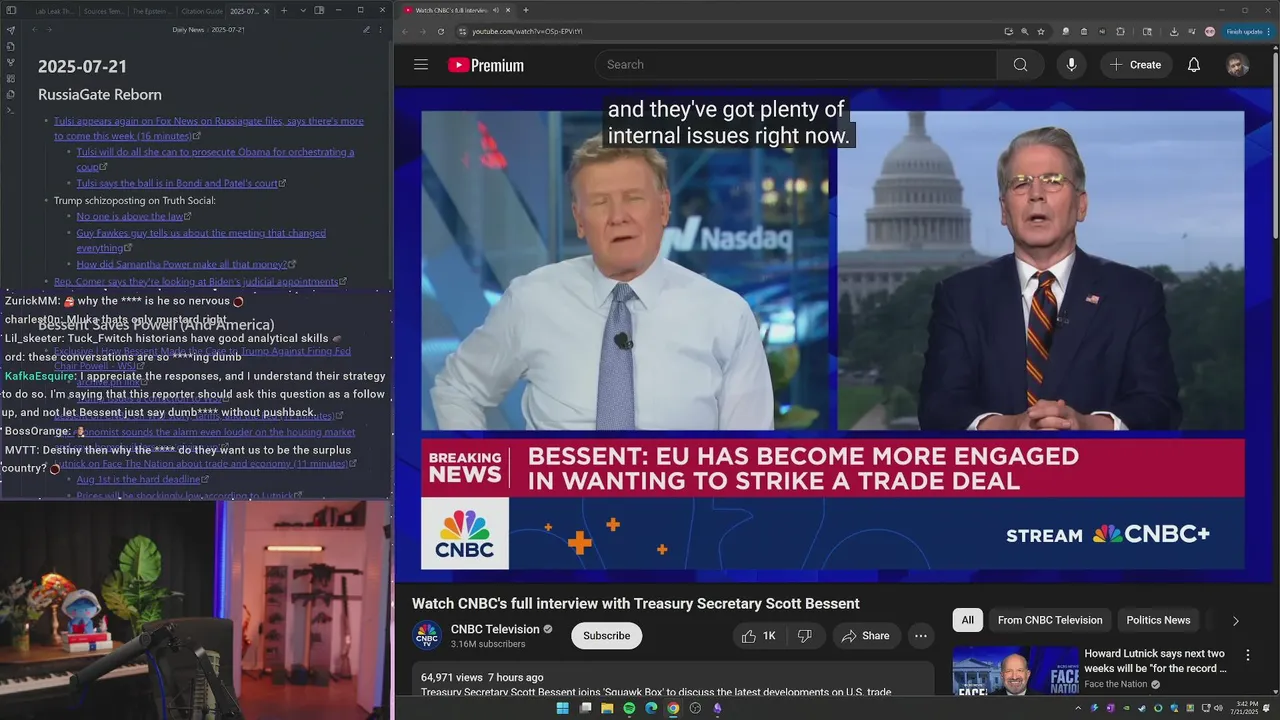Screen dimensions: 1280x720
Task: Reload the YouTube page in Chrome
Action: pos(441,31)
